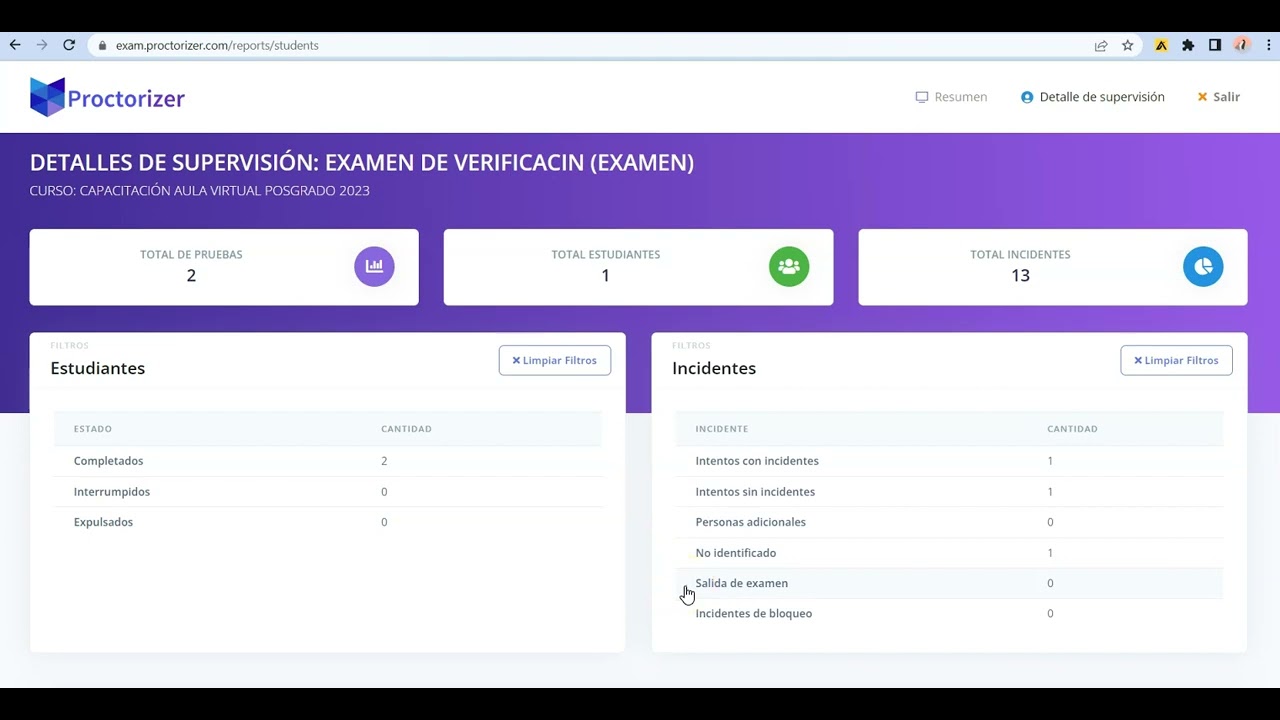1280x720 pixels.
Task: Open the browser three-dot menu
Action: click(1269, 45)
